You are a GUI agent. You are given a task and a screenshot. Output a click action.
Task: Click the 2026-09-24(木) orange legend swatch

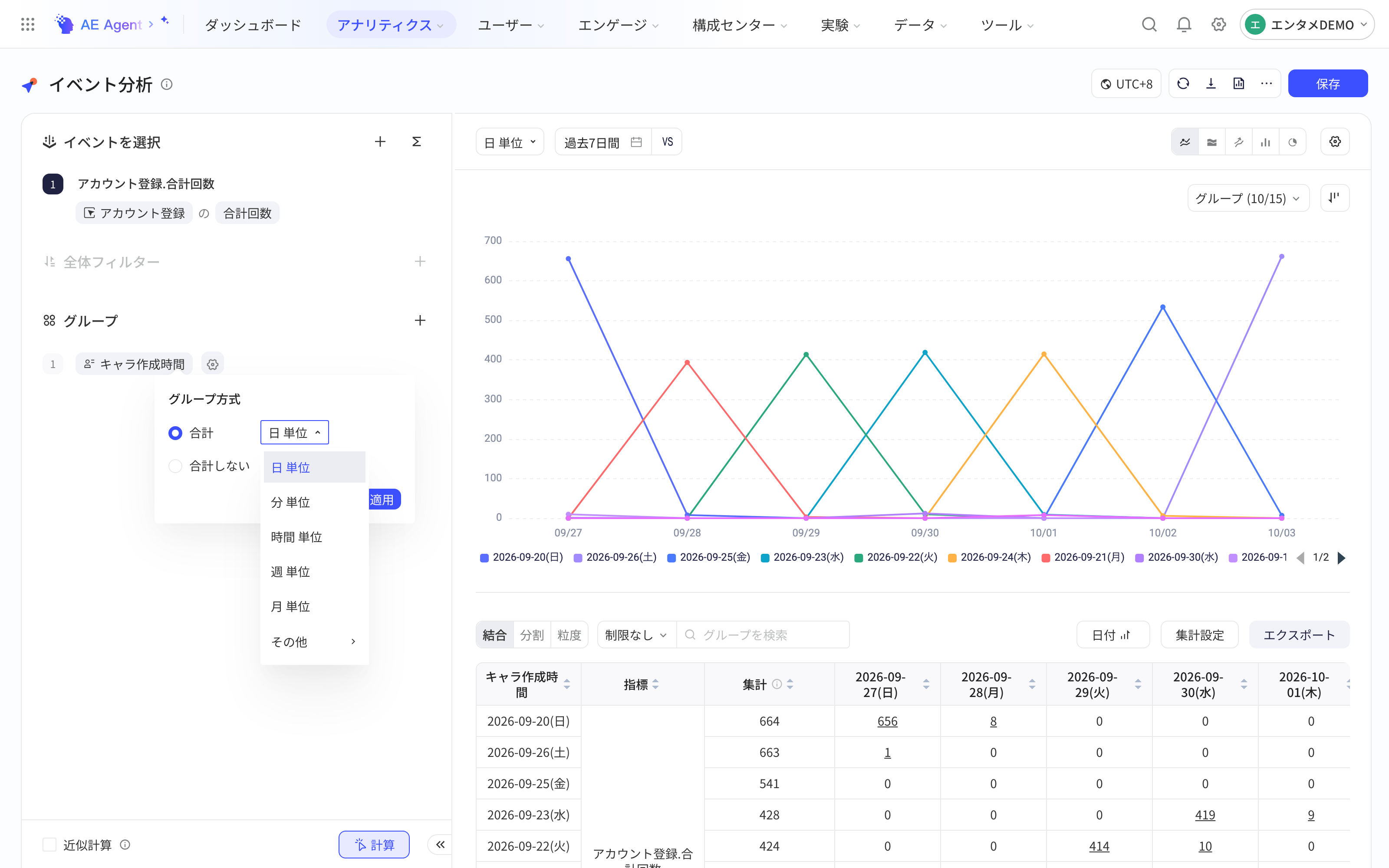pos(952,557)
